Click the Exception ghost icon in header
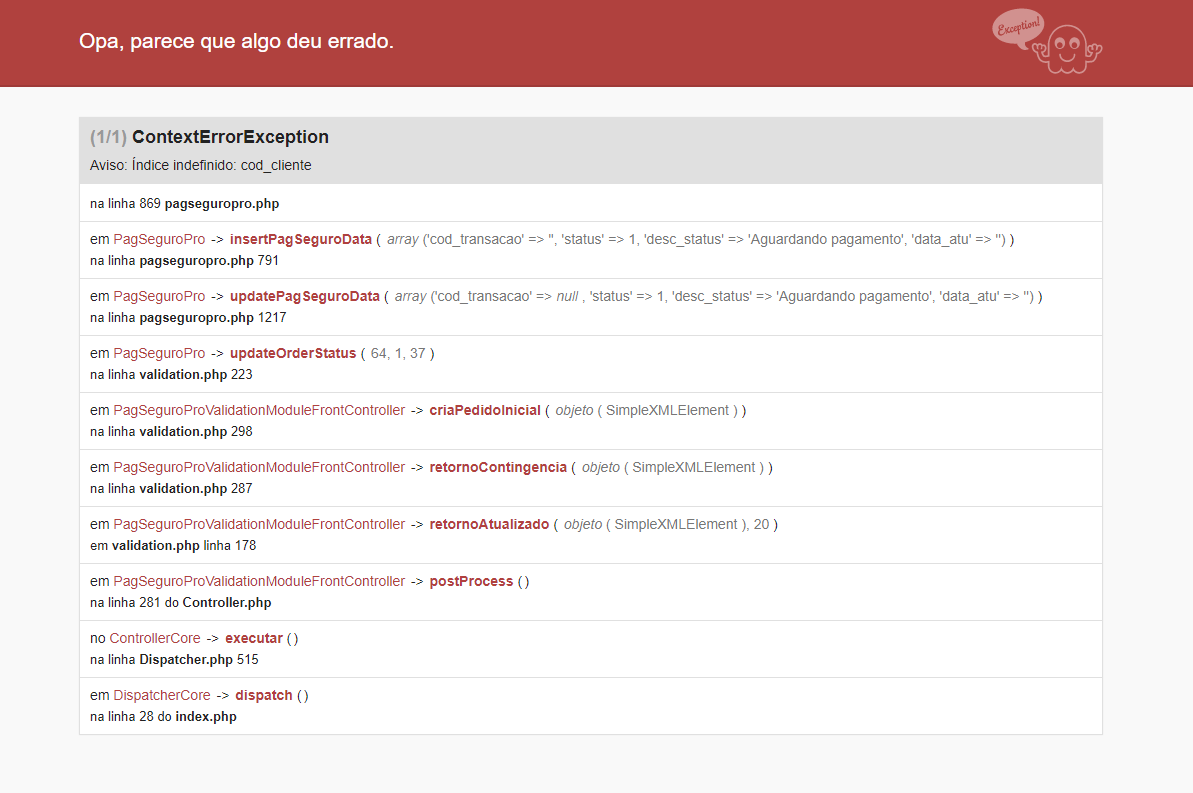This screenshot has height=793, width=1193. pyautogui.click(x=1047, y=41)
